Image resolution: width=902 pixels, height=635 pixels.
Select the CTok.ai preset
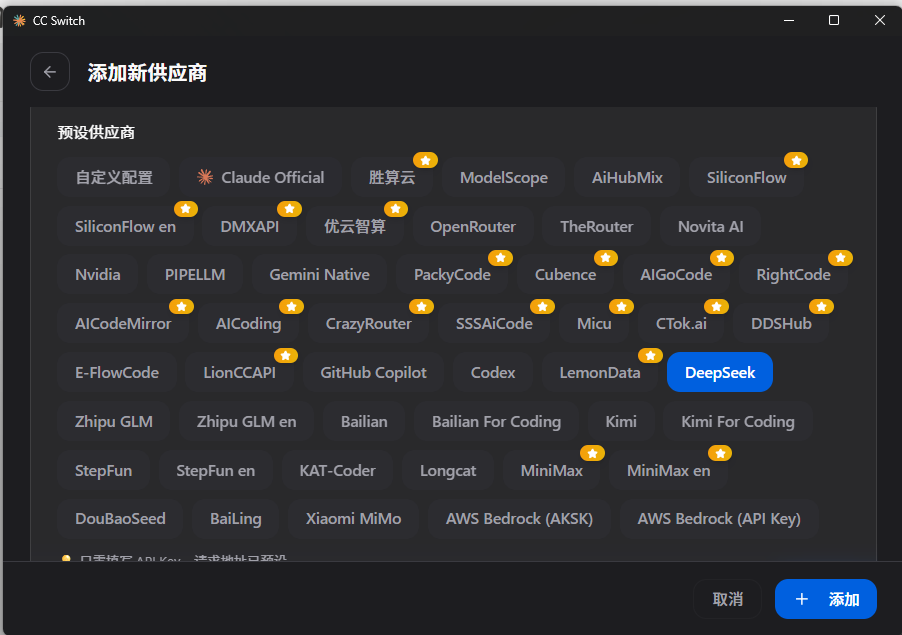681,323
